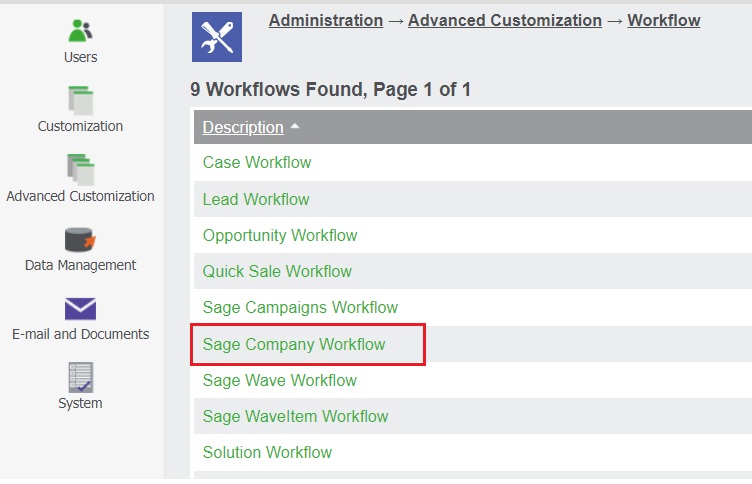Sort workflows by Description column header
The image size is (752, 484).
pyautogui.click(x=243, y=128)
